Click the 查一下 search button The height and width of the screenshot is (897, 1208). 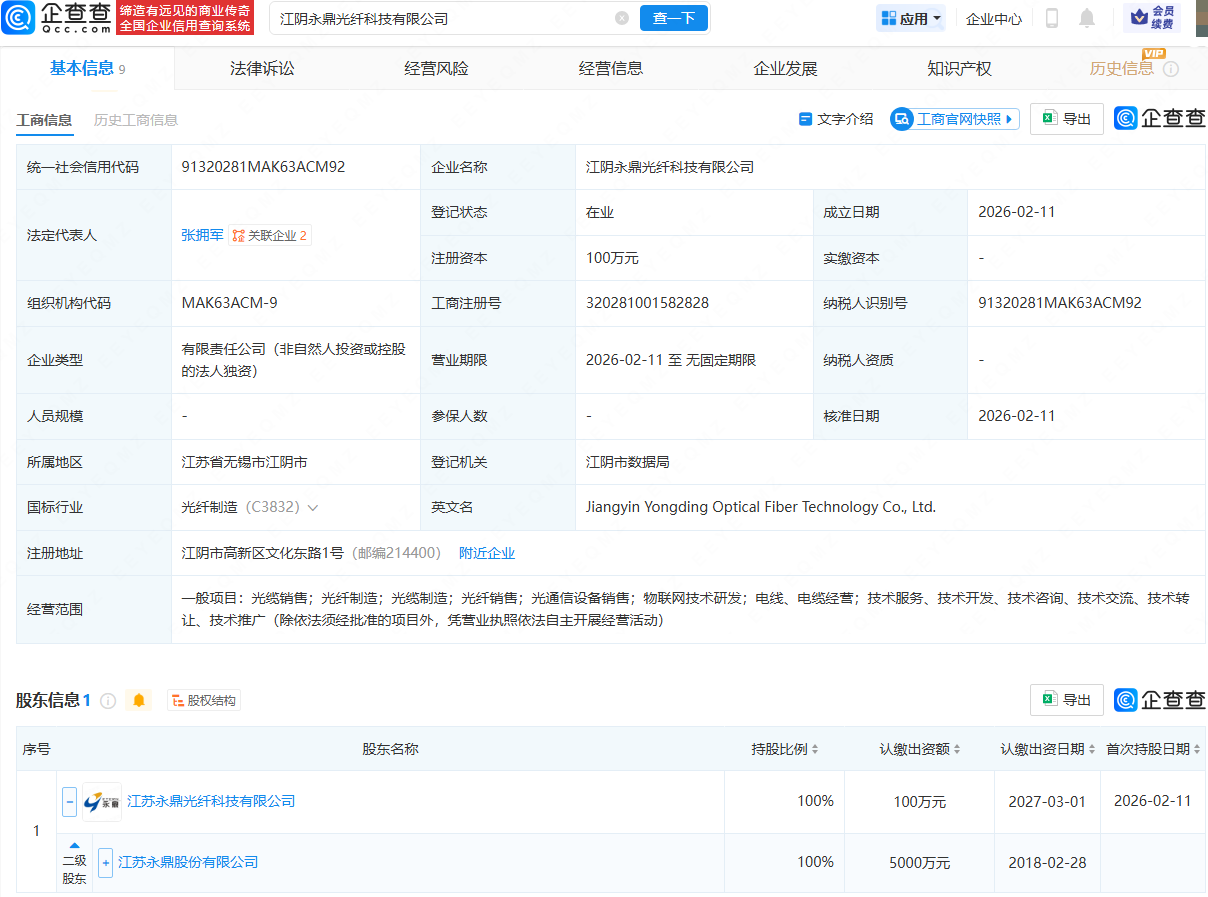673,18
